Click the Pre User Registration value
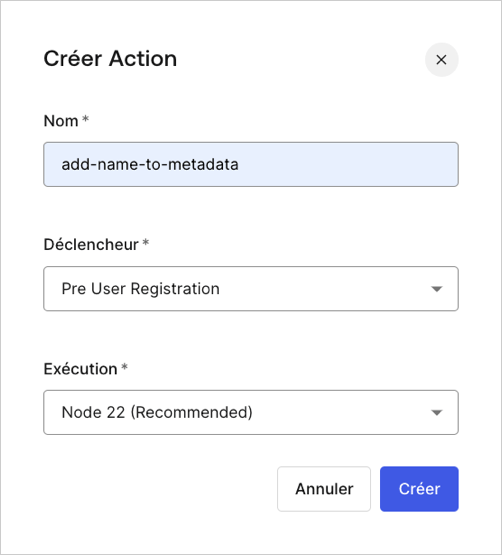The width and height of the screenshot is (502, 555). tap(141, 289)
